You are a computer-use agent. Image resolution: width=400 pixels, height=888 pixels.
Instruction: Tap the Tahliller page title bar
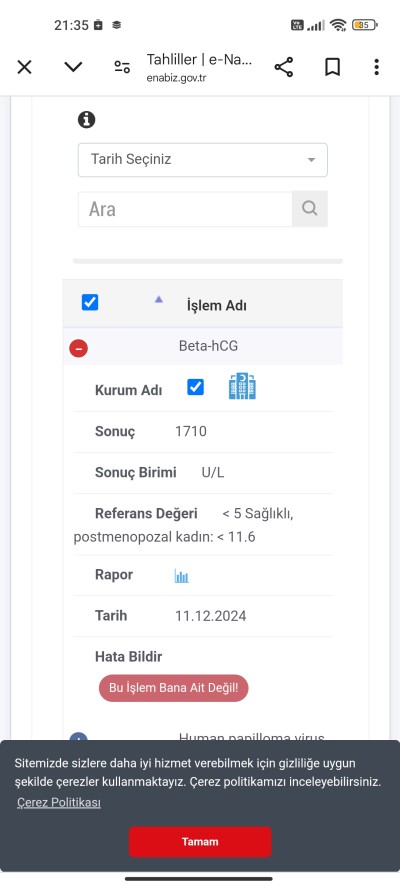[x=199, y=67]
